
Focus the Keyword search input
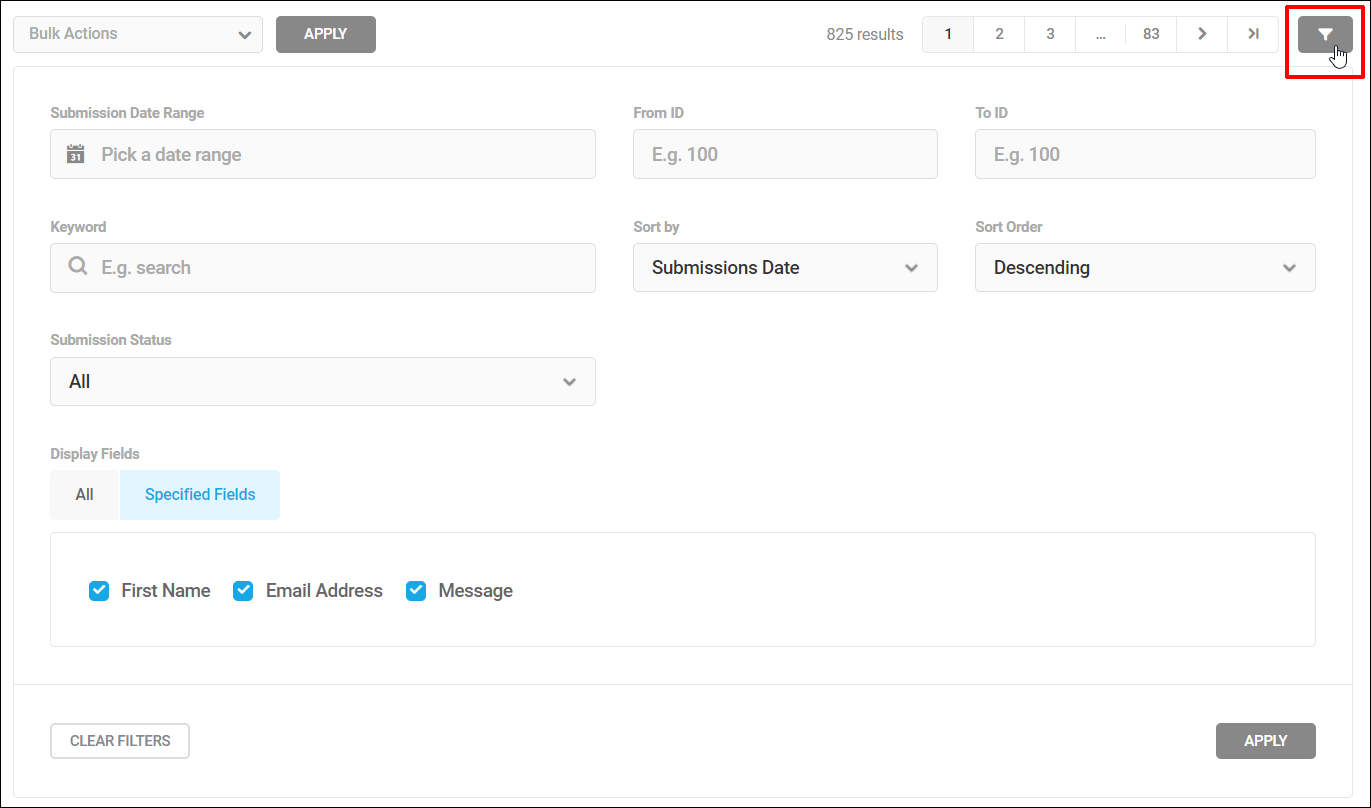323,268
